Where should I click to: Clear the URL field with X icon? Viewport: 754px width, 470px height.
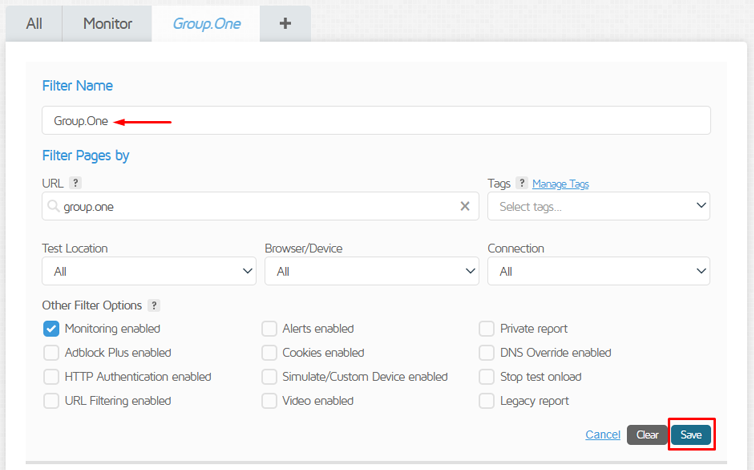(465, 206)
